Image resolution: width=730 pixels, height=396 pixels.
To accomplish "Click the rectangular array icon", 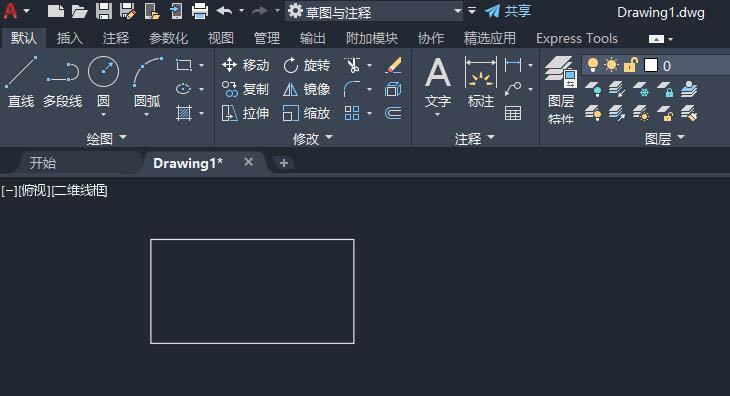I will pyautogui.click(x=352, y=113).
